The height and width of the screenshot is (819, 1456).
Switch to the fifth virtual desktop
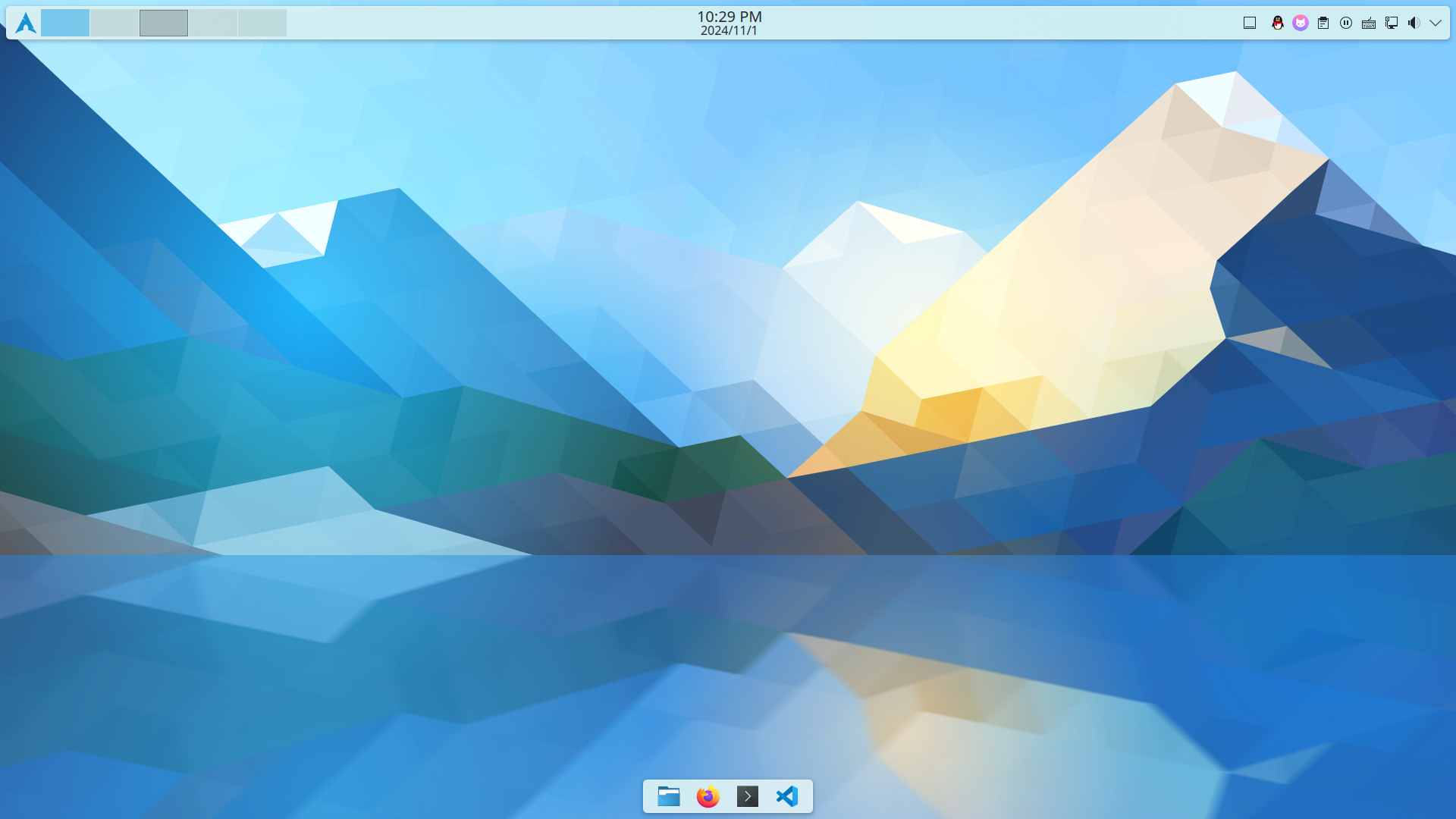pyautogui.click(x=262, y=23)
